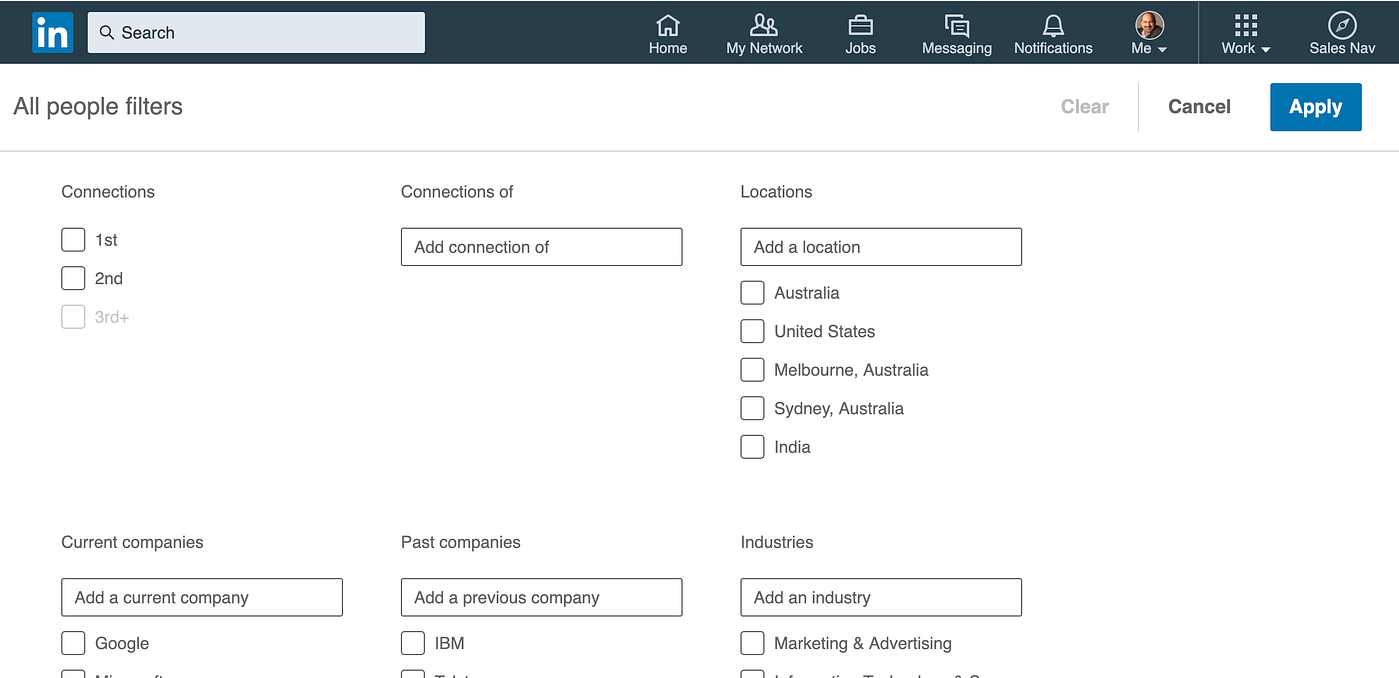Click the Current companies heading
This screenshot has height=678, width=1399.
point(132,542)
